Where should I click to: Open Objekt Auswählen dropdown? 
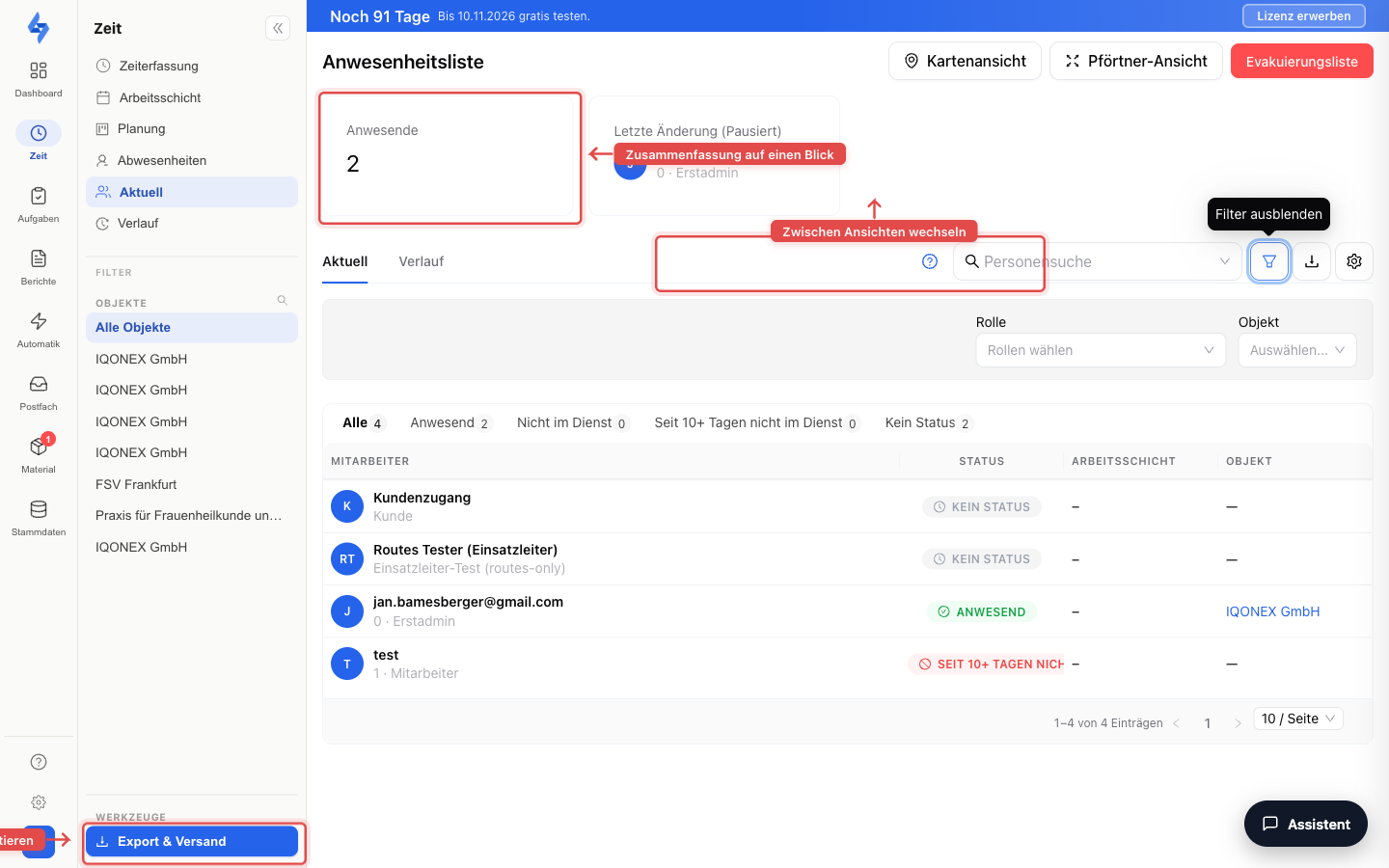pos(1297,350)
